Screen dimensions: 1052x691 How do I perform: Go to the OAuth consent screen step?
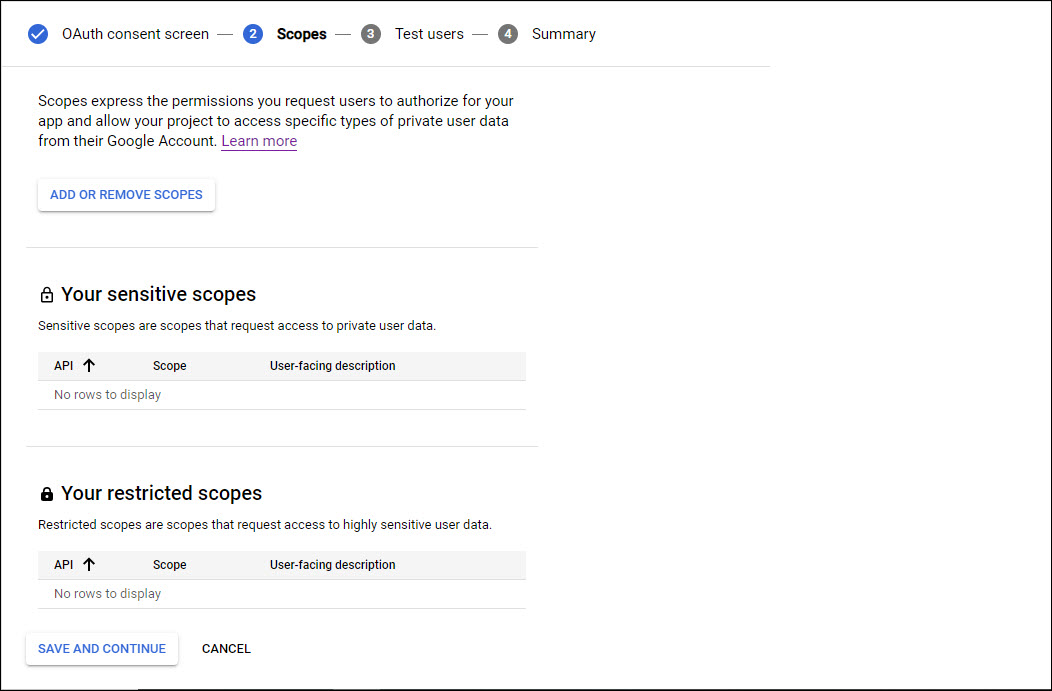pos(135,34)
